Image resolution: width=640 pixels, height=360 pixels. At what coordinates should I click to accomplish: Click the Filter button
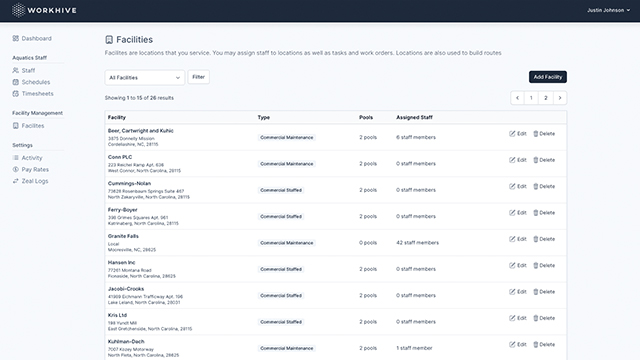(x=198, y=77)
